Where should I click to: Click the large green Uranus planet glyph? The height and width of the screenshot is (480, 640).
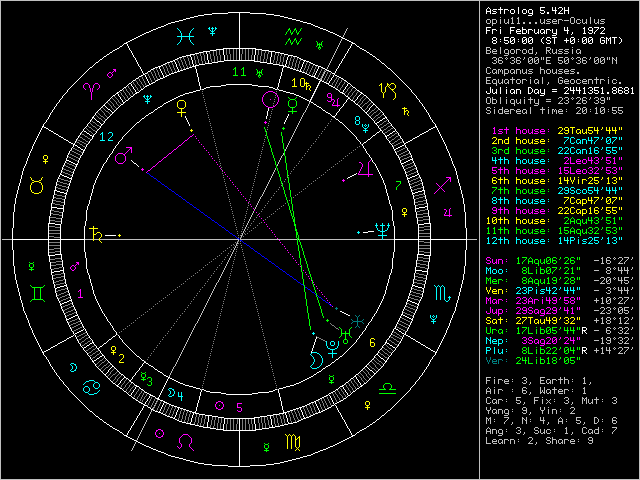click(x=346, y=336)
